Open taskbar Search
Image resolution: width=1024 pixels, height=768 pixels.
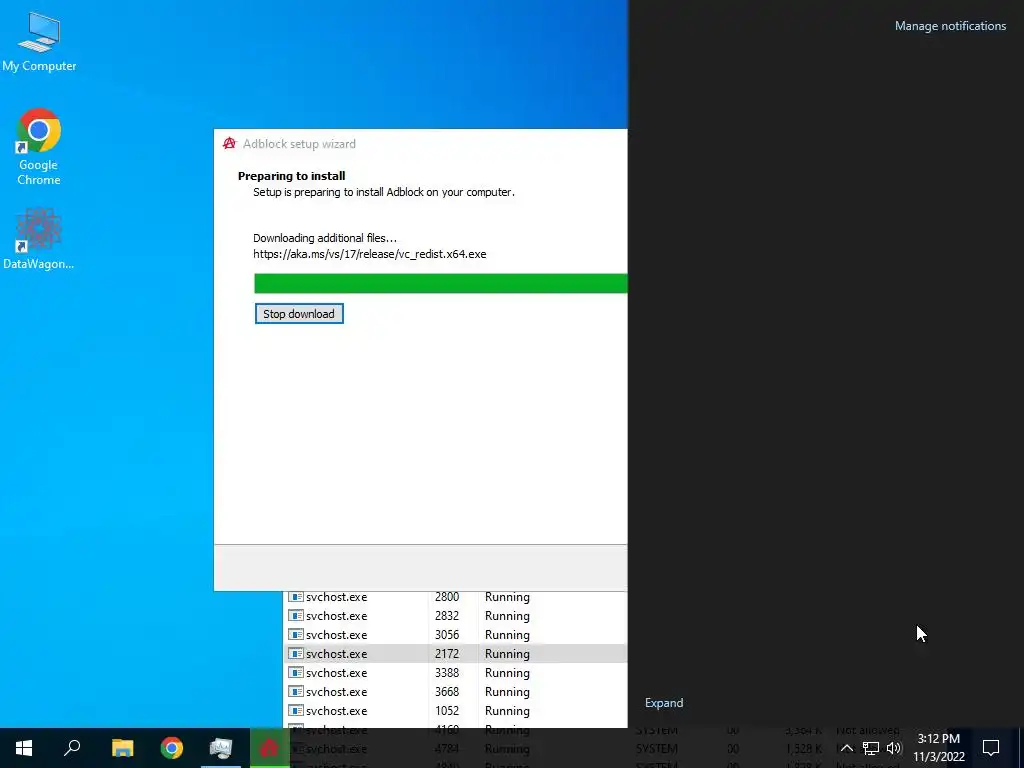click(x=72, y=748)
